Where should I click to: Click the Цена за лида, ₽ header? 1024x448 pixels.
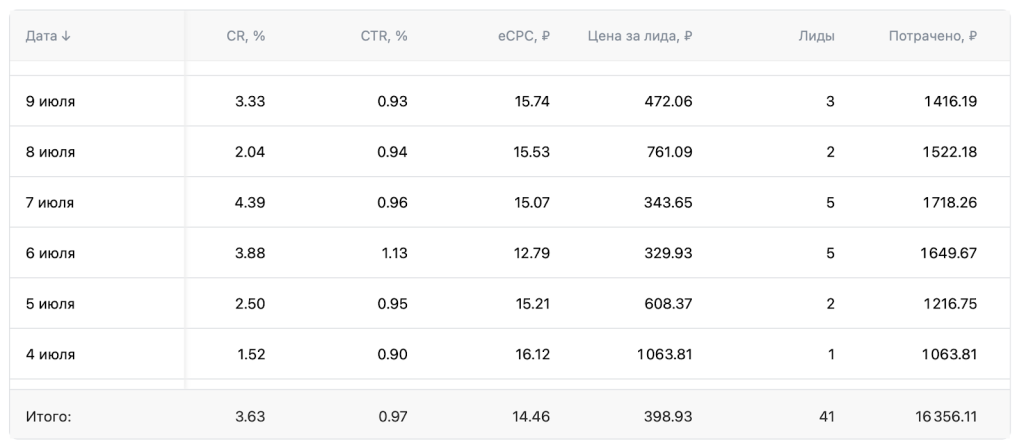[640, 36]
